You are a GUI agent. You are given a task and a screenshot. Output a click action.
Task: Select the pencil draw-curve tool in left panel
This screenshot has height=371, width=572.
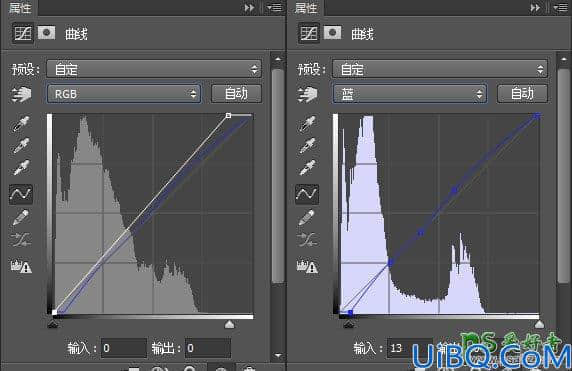click(21, 217)
